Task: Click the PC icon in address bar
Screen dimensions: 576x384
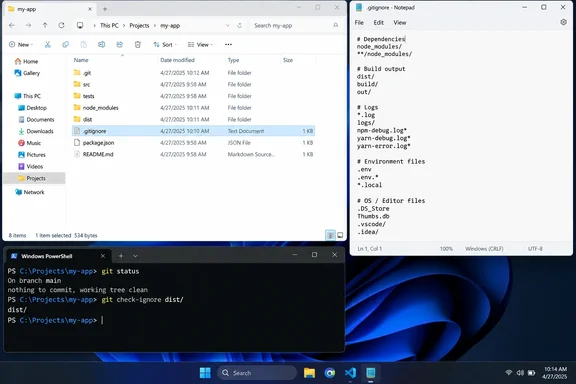Action: point(80,25)
